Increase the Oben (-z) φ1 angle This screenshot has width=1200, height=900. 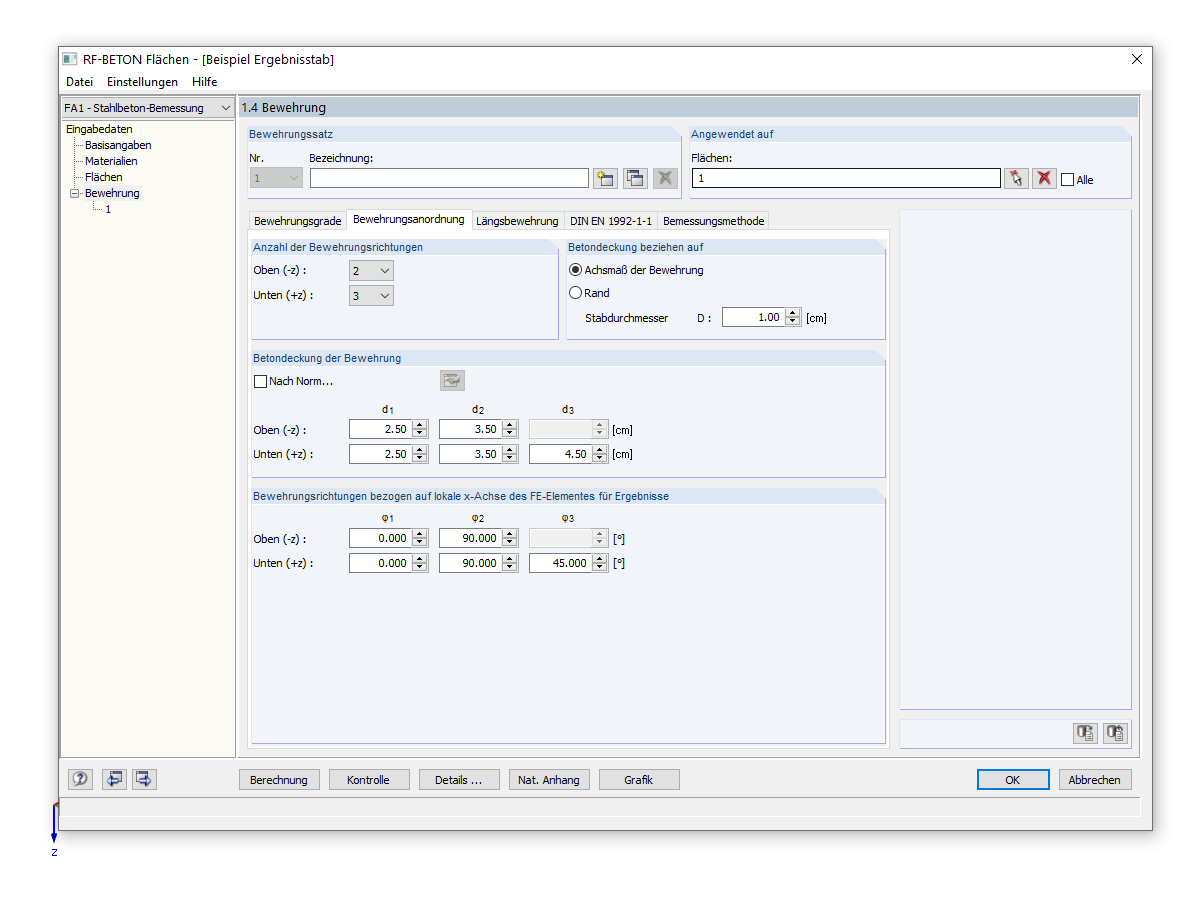coord(420,534)
